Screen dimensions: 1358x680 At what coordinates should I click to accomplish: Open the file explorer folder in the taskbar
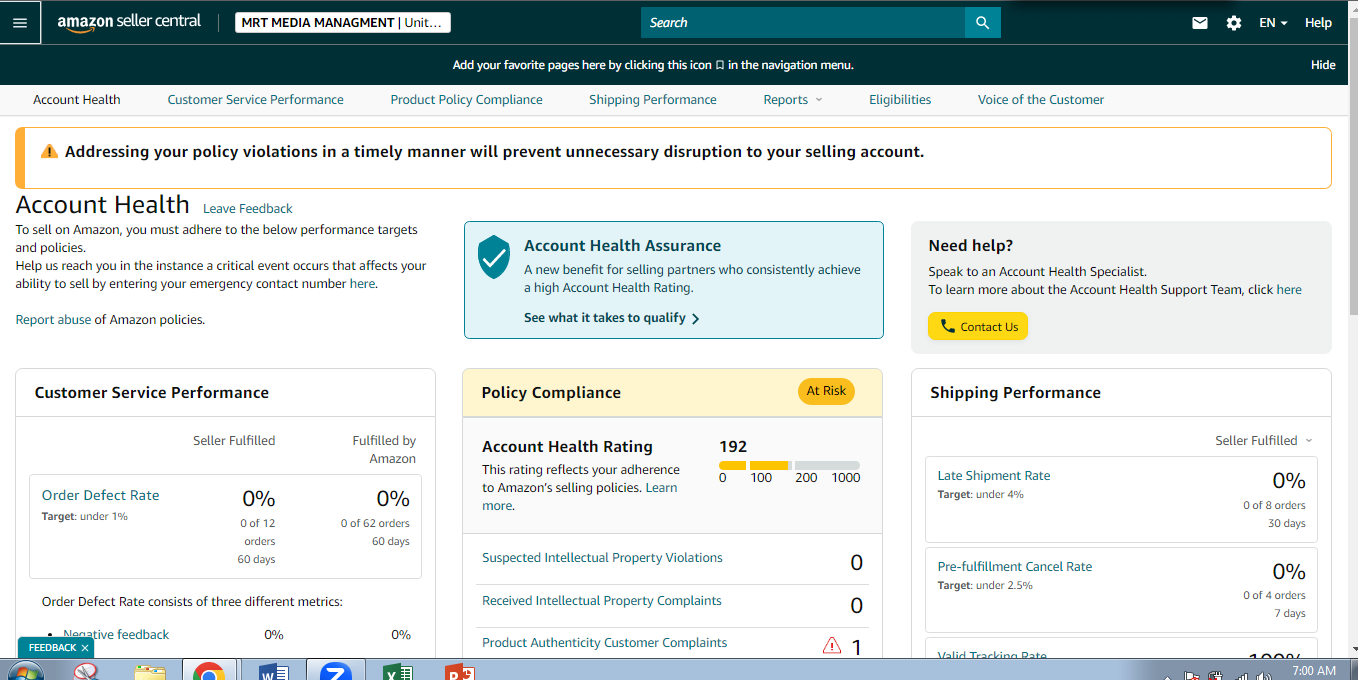pos(149,672)
